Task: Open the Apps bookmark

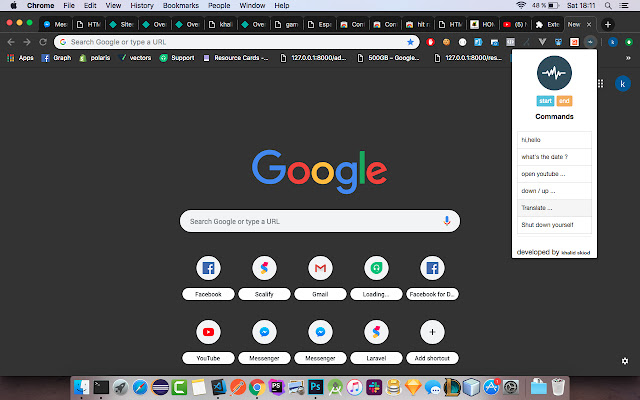Action: (x=20, y=58)
